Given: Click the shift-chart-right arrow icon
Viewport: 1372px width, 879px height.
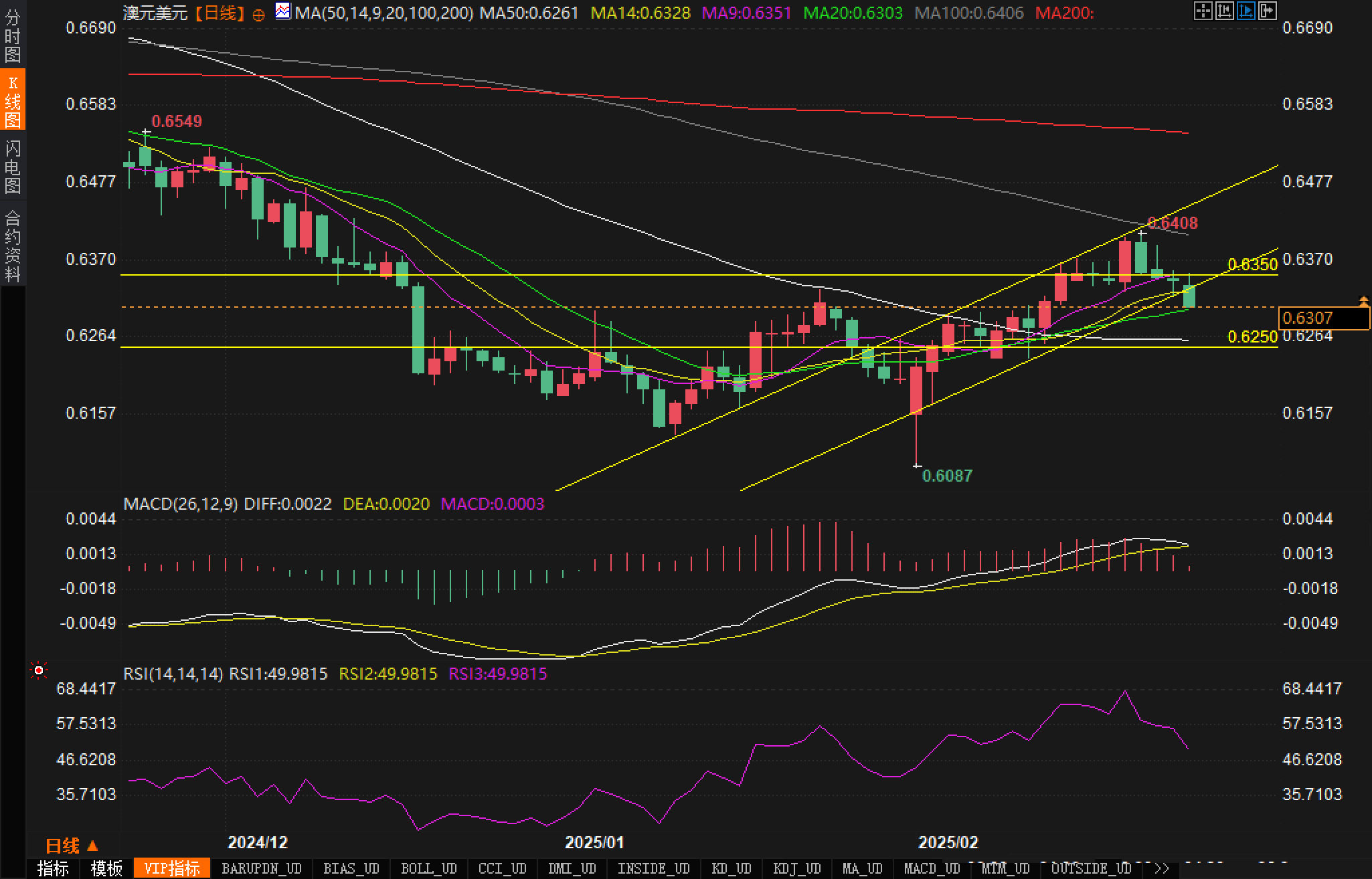Looking at the screenshot, I should click(x=1267, y=11).
